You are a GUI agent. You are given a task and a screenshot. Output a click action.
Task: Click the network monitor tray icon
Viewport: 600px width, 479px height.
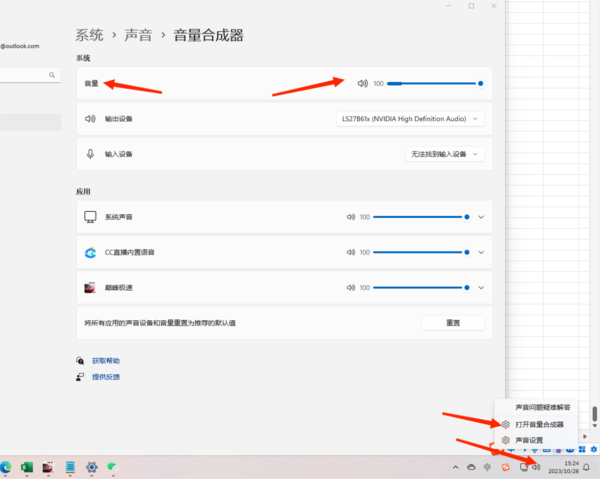point(524,467)
